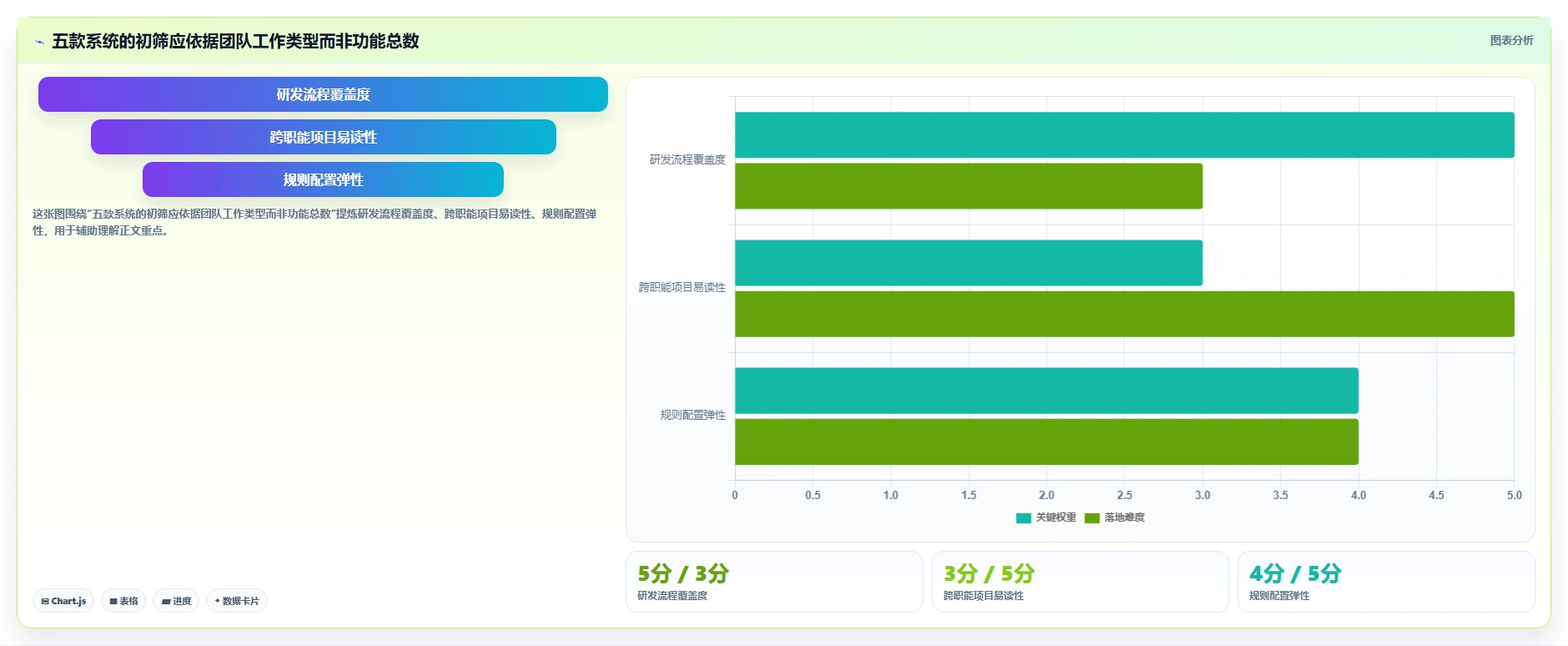Toggle the 关键权重 legend entry
1568x646 pixels.
[x=1046, y=517]
